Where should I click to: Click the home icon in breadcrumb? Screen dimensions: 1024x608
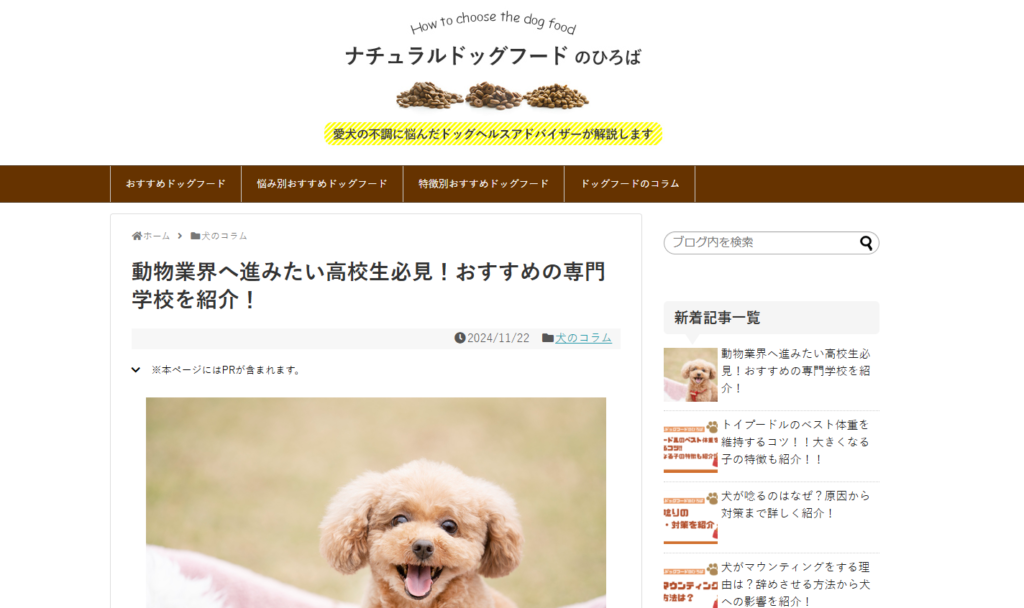point(136,236)
